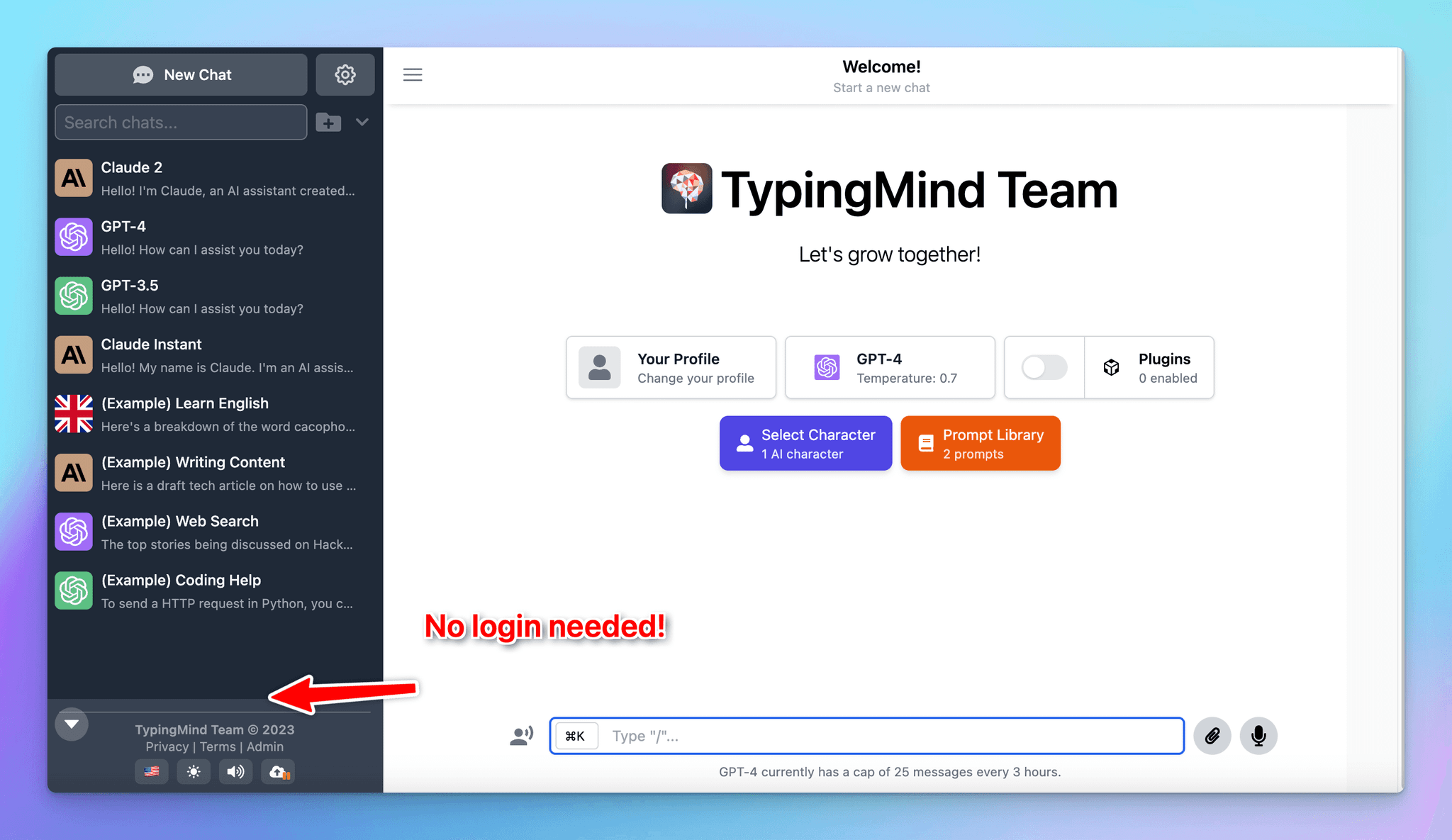
Task: Click the profile silhouette avatar icon
Action: click(x=600, y=367)
